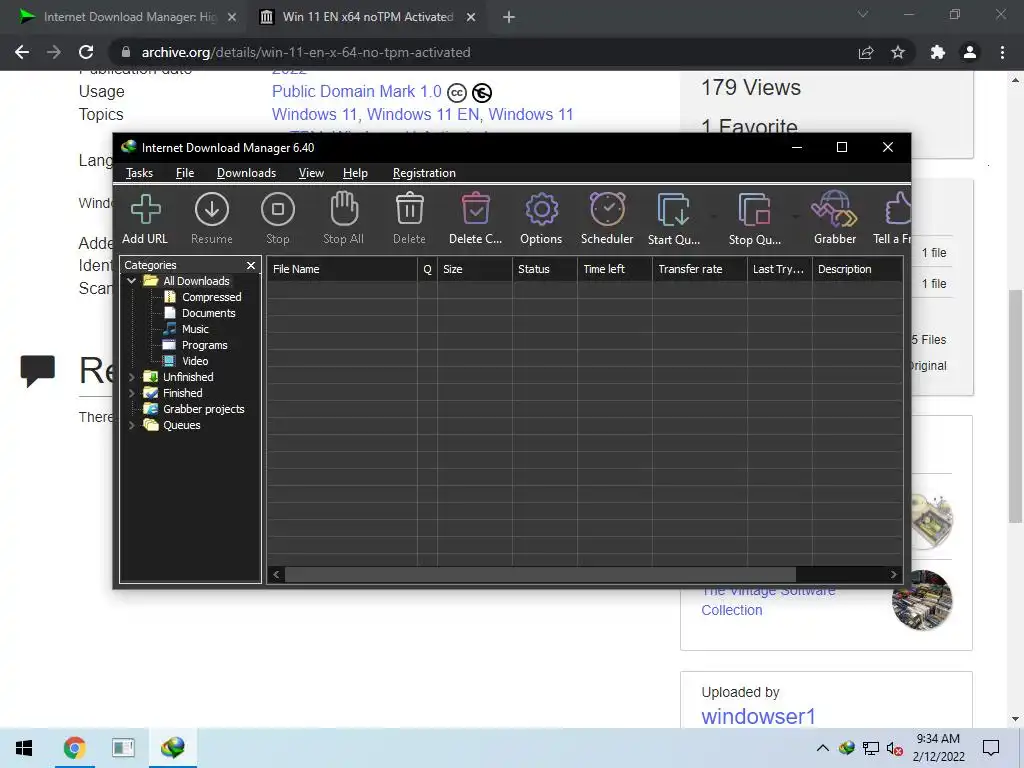Image resolution: width=1024 pixels, height=768 pixels.
Task: Expand the Unfinished tree node
Action: point(132,377)
